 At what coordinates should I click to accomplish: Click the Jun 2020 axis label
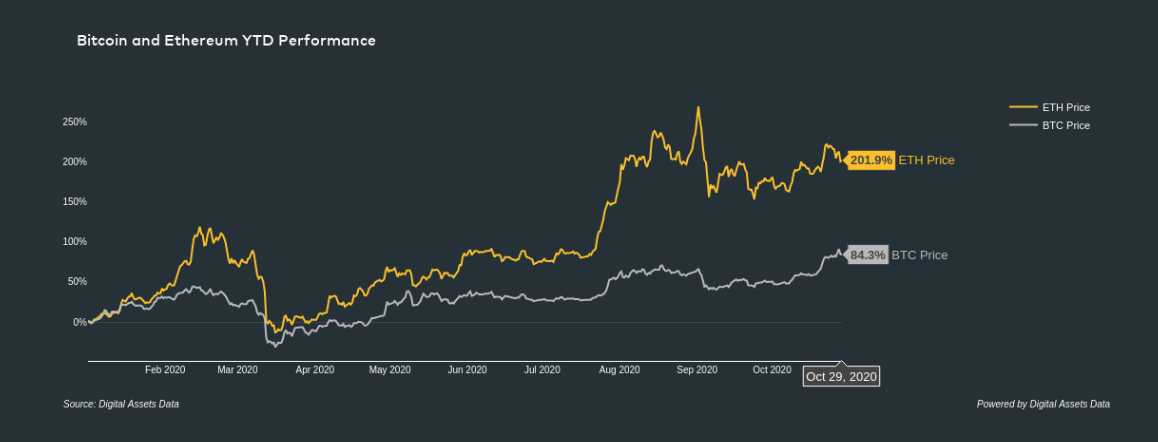click(x=467, y=370)
